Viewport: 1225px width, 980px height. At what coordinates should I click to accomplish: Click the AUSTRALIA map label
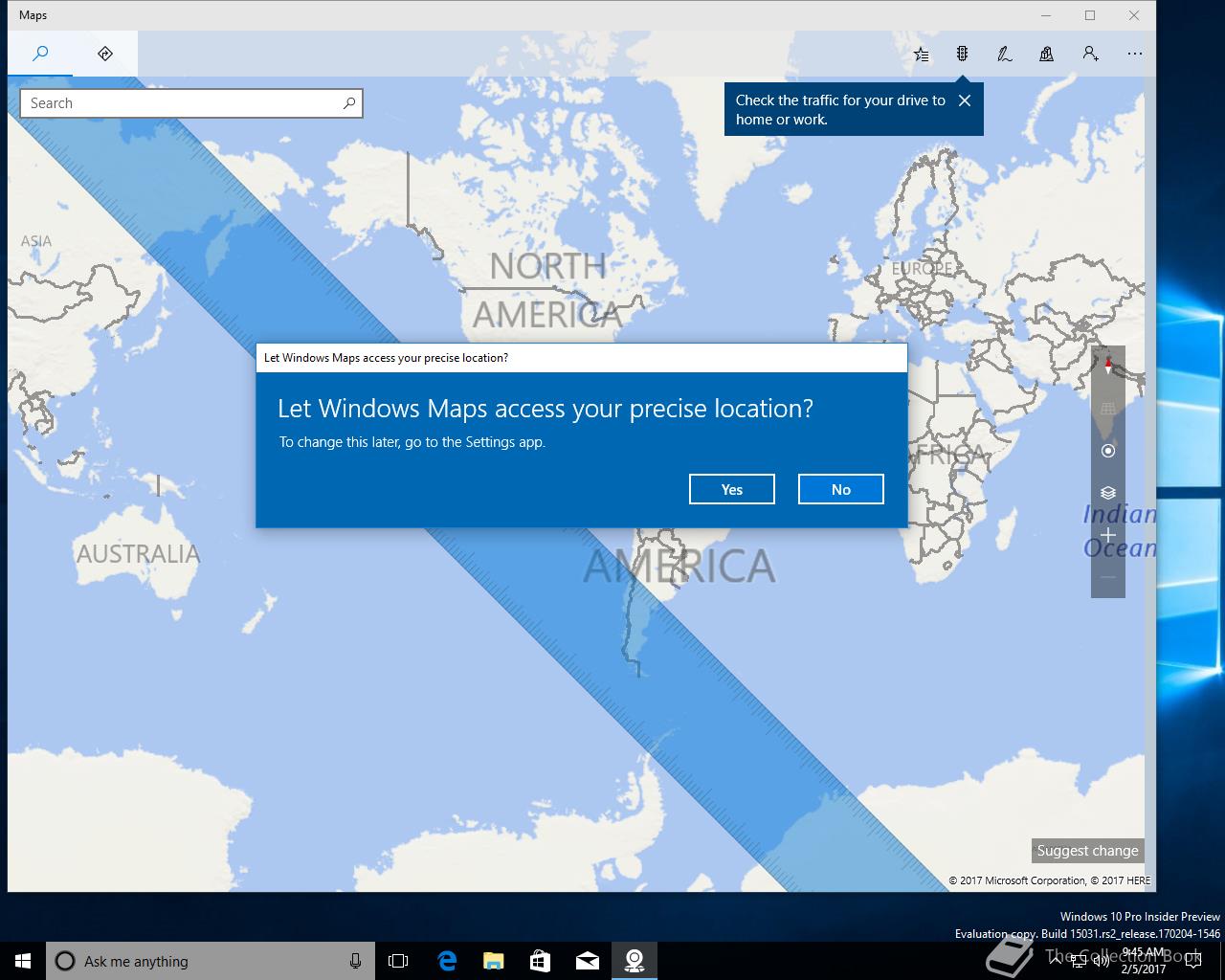point(139,554)
